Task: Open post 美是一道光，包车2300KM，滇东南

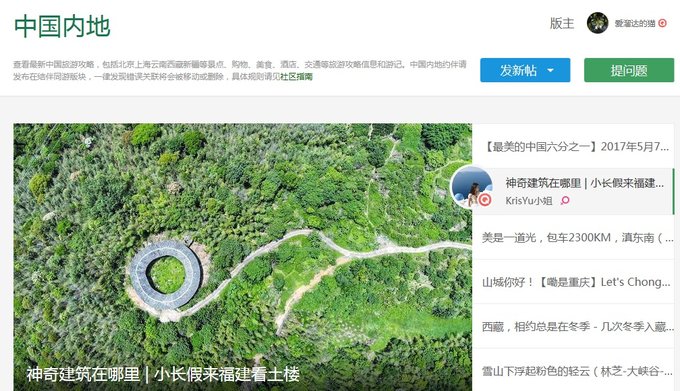Action: pyautogui.click(x=578, y=238)
